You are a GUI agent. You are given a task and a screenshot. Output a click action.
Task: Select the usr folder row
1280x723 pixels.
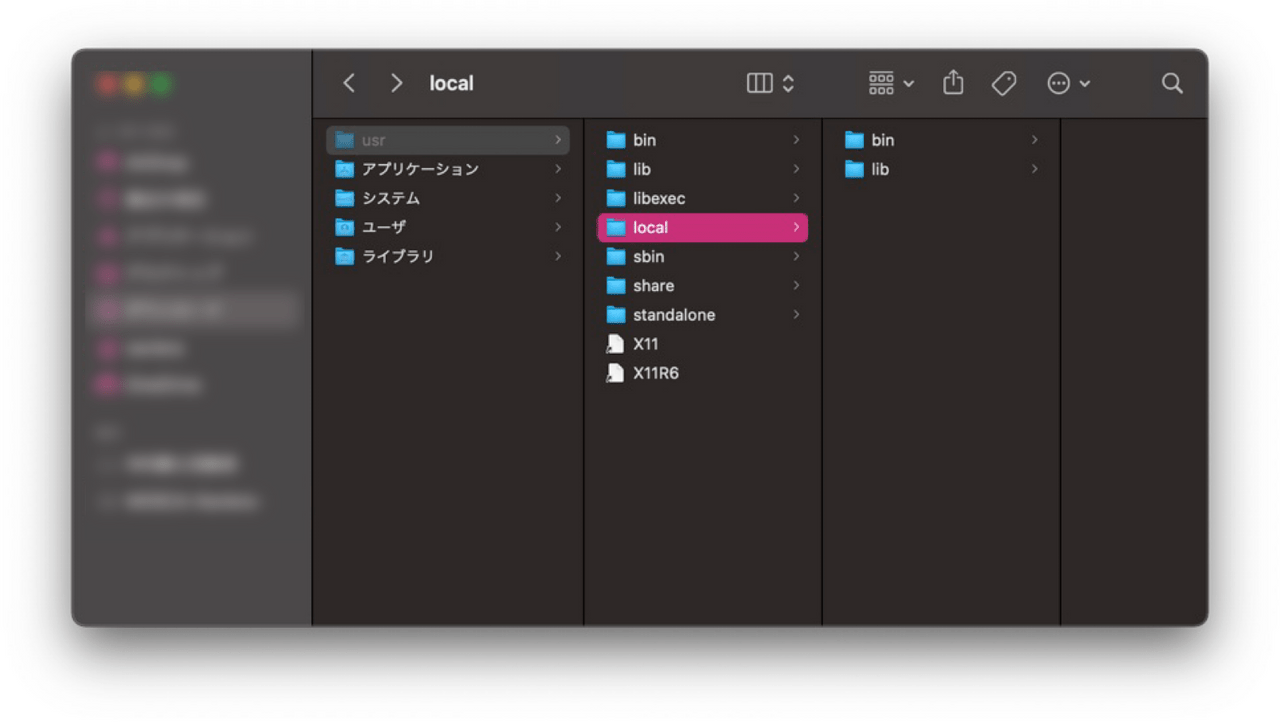click(448, 140)
